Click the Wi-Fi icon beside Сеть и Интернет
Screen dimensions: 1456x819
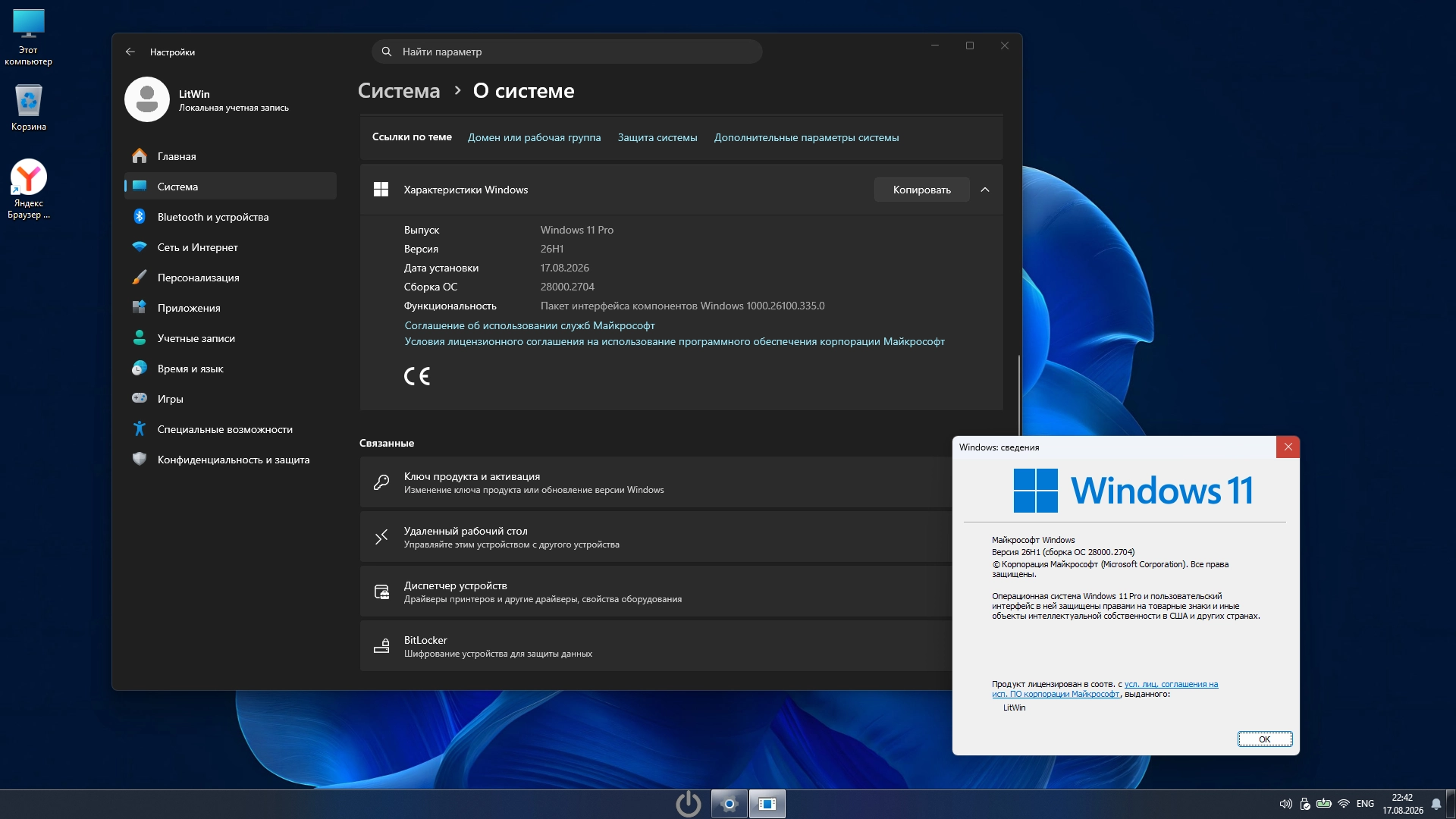coord(140,247)
